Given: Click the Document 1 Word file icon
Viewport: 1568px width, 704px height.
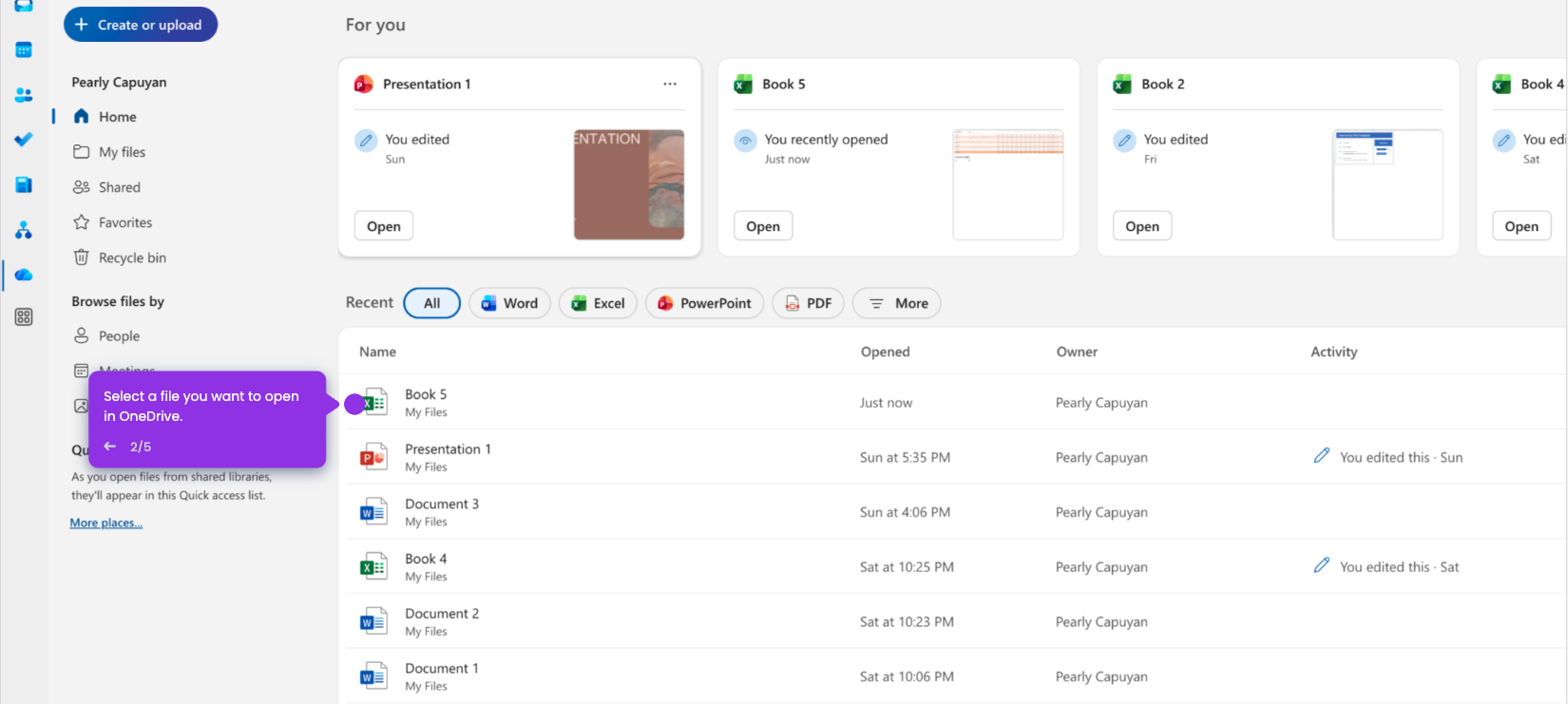Looking at the screenshot, I should pyautogui.click(x=373, y=676).
